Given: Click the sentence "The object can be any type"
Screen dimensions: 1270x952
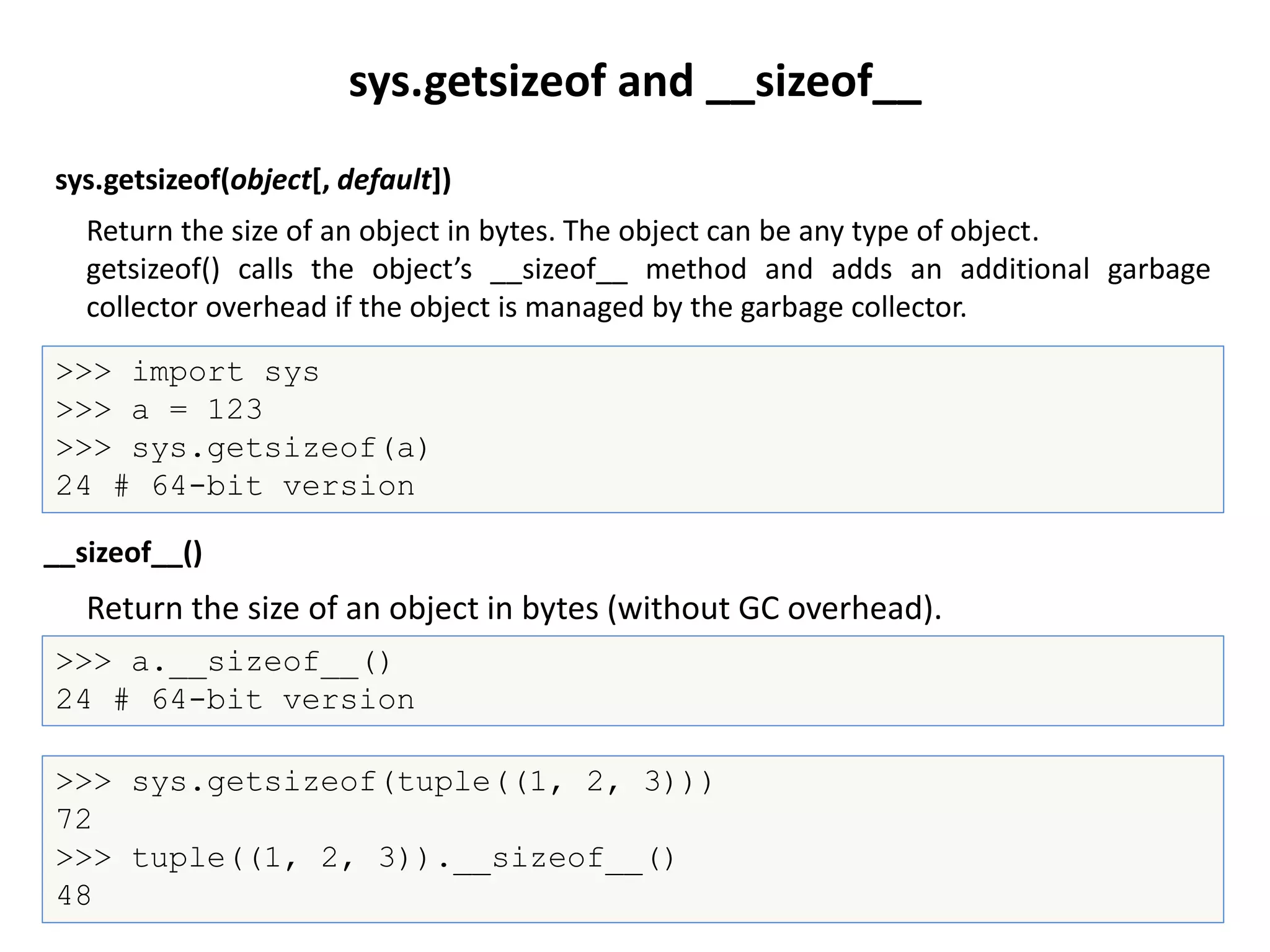Looking at the screenshot, I should point(800,231).
